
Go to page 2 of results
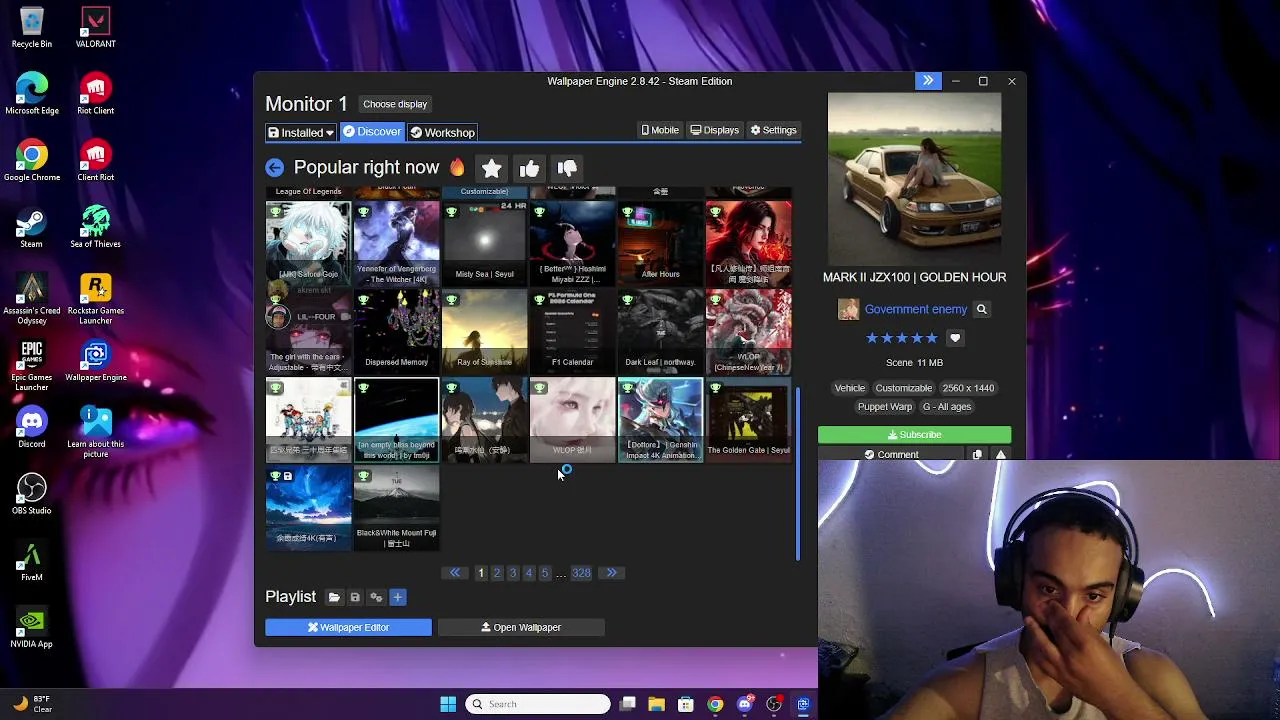click(x=497, y=573)
